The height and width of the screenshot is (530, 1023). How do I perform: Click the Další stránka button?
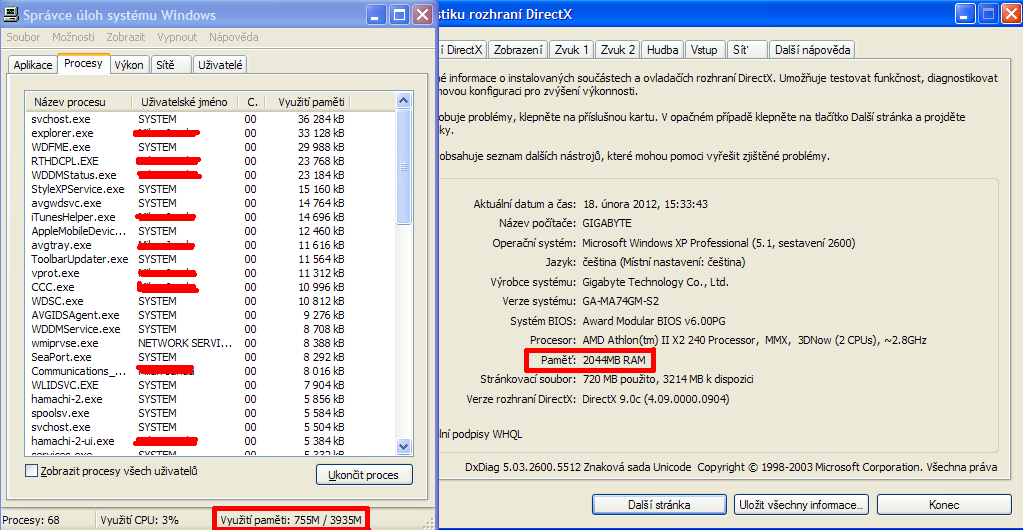659,505
